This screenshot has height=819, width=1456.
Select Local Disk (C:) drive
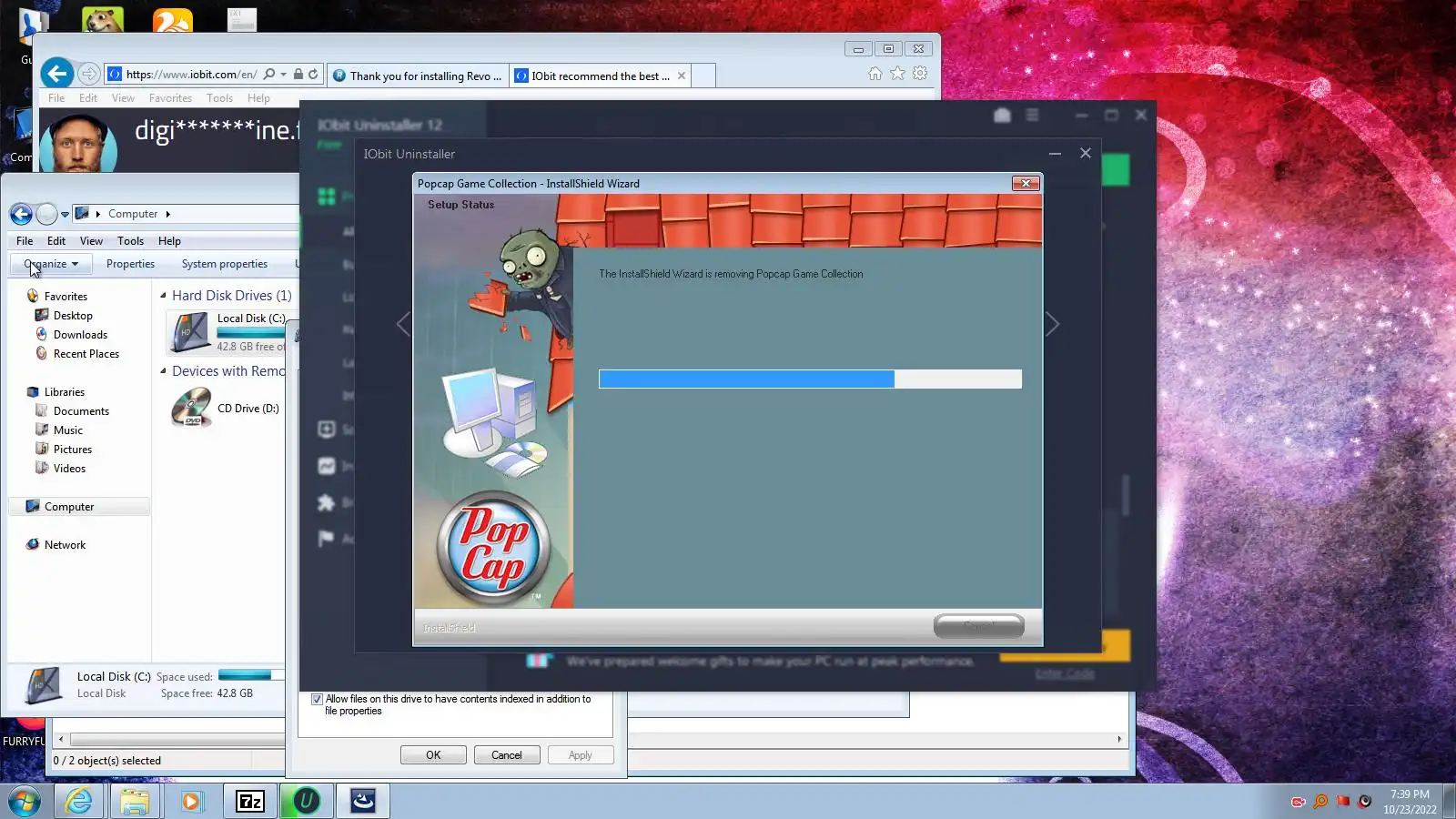point(227,332)
